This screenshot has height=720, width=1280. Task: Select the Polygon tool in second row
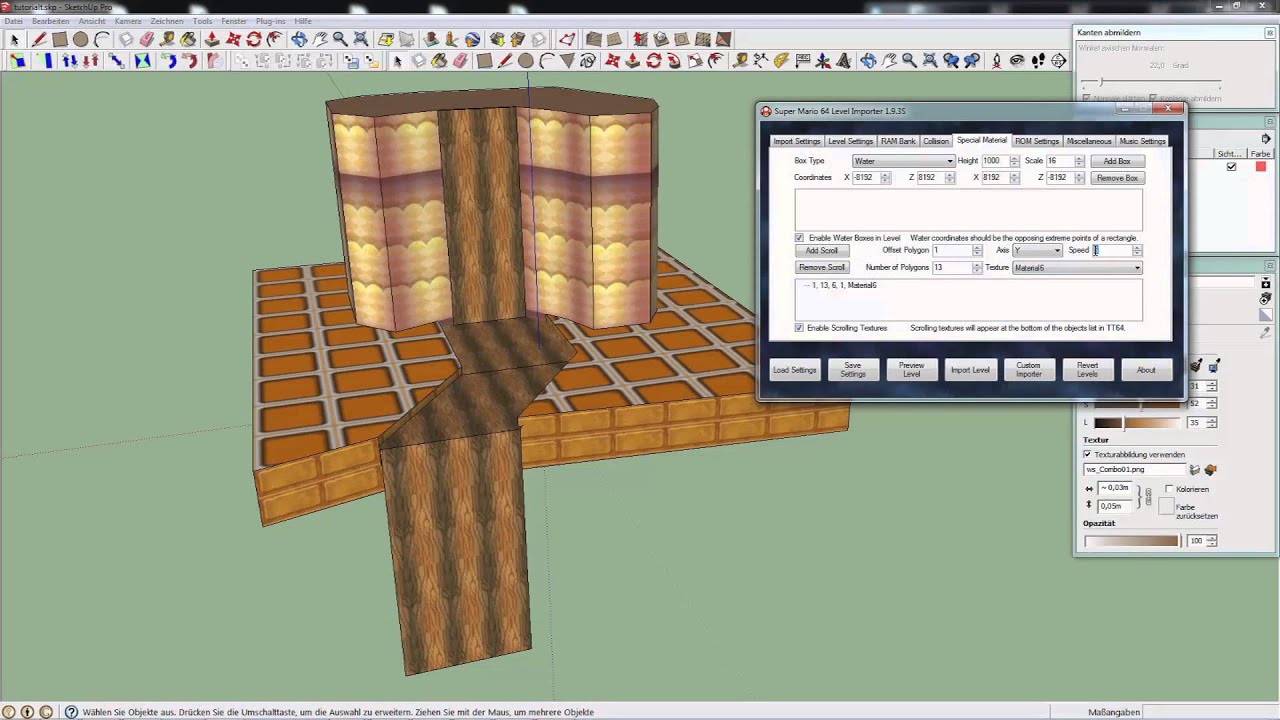click(x=566, y=61)
